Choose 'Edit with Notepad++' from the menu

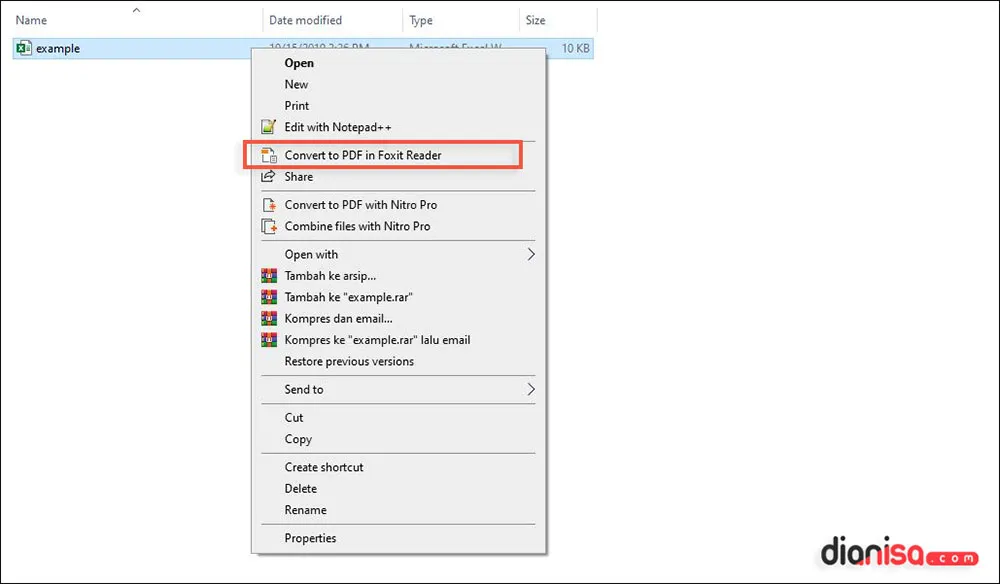[x=340, y=127]
